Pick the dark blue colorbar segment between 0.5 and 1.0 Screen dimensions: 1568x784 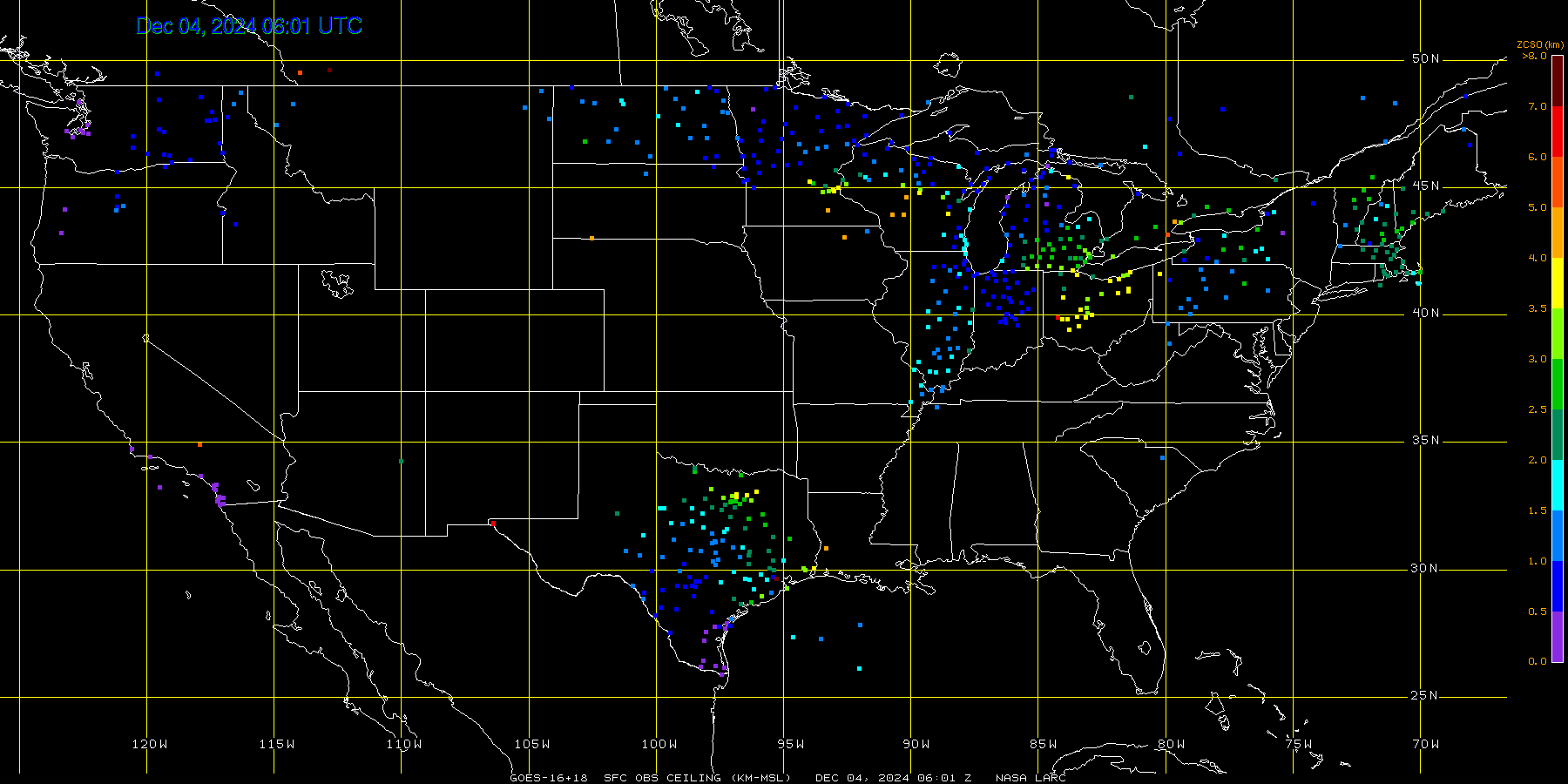pyautogui.click(x=1558, y=586)
